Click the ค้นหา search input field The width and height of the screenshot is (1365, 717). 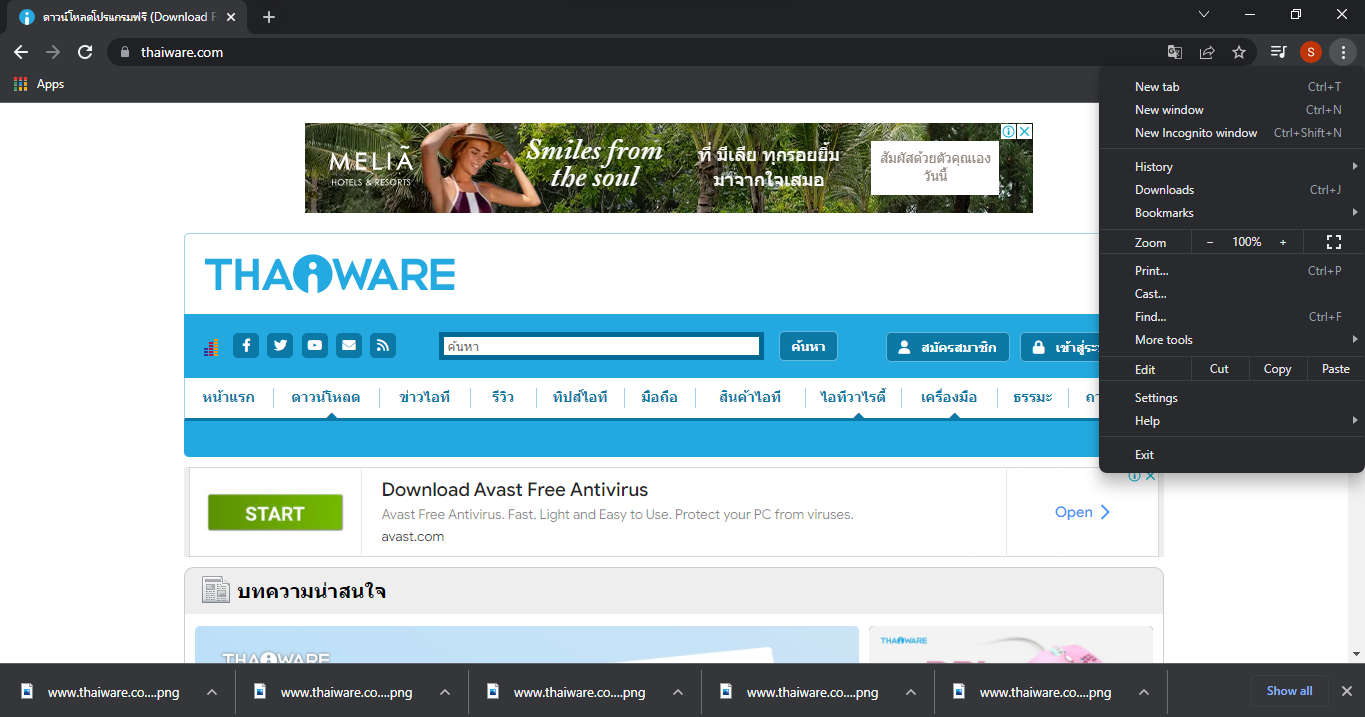pos(601,346)
